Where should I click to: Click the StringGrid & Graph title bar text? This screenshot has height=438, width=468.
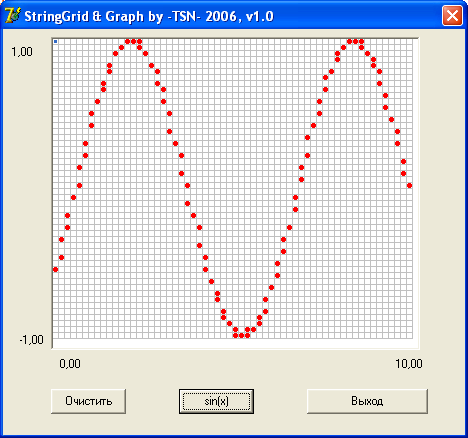coord(149,16)
